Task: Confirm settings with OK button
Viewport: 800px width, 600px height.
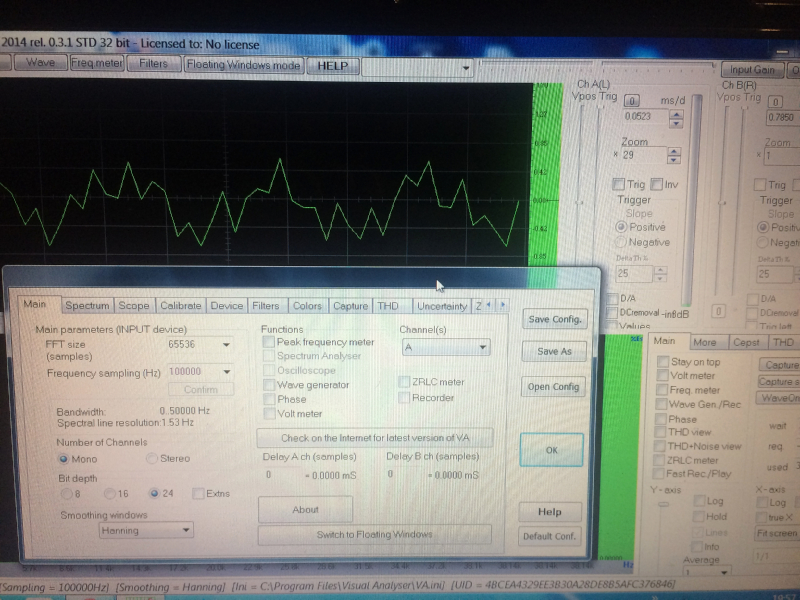Action: [x=552, y=450]
